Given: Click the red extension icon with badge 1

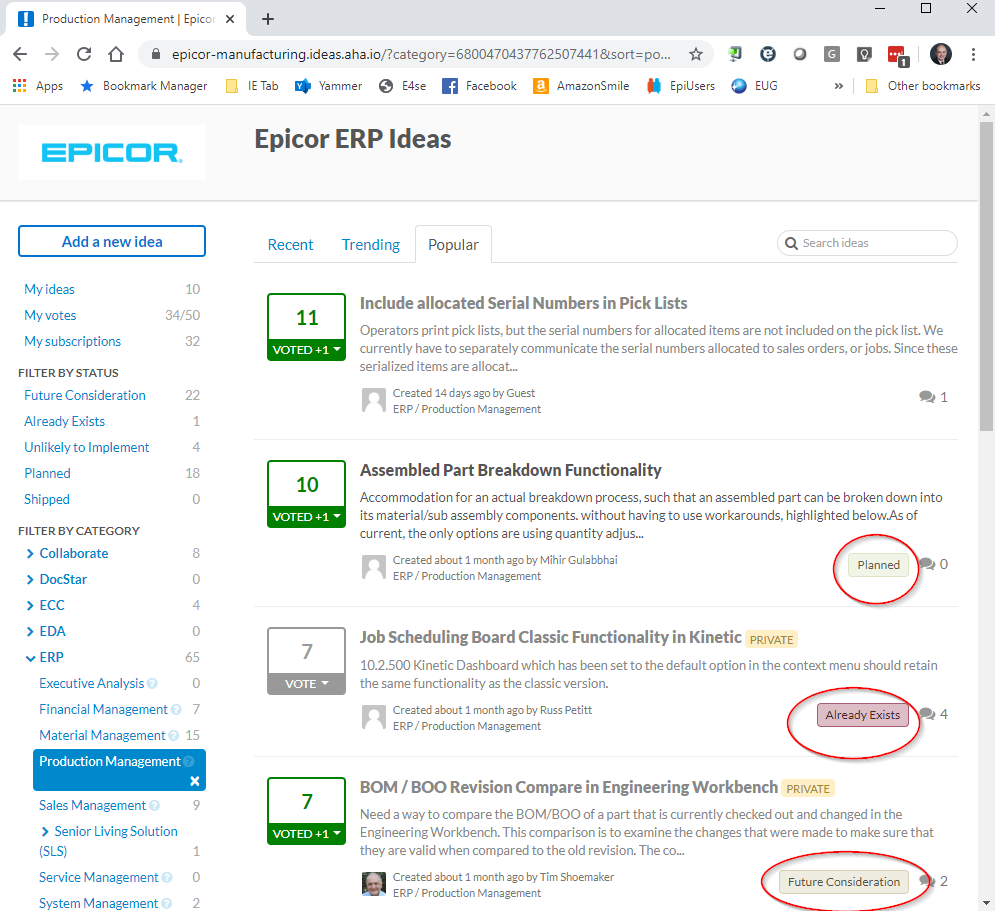Looking at the screenshot, I should coord(898,55).
